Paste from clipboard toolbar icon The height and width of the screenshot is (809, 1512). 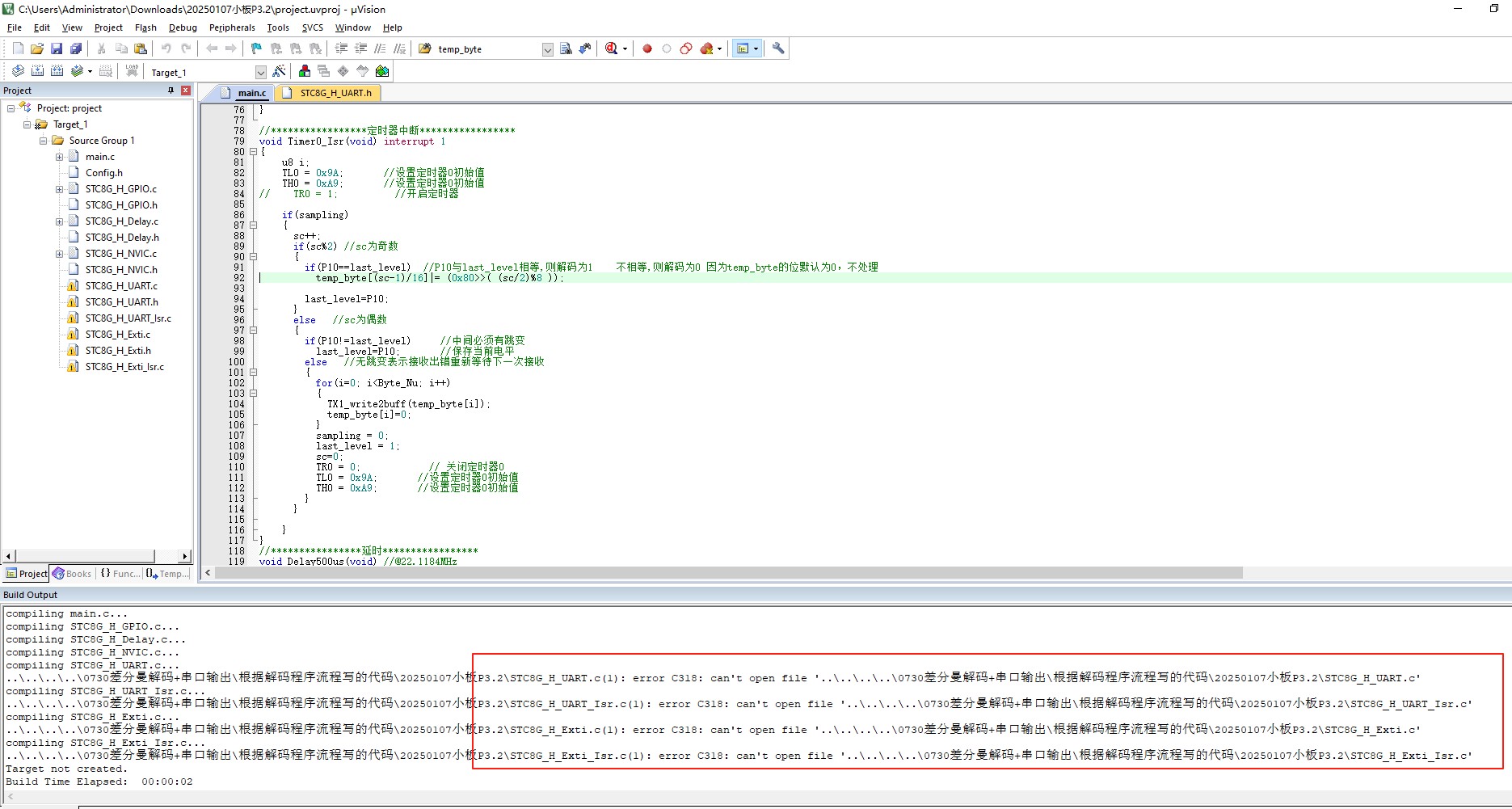coord(141,48)
